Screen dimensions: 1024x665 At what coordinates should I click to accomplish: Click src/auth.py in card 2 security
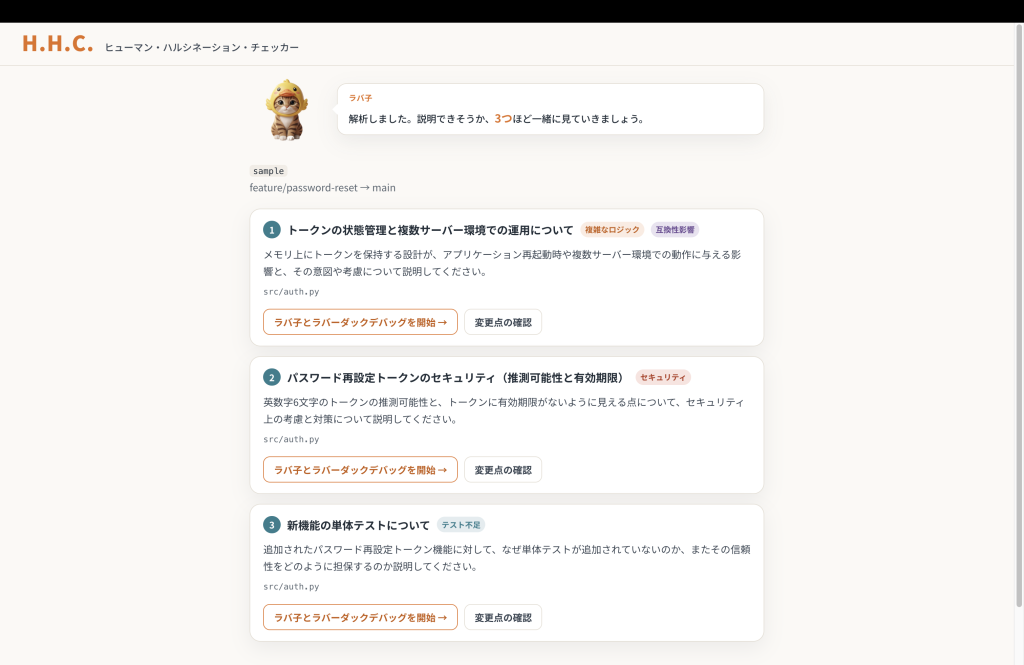291,440
